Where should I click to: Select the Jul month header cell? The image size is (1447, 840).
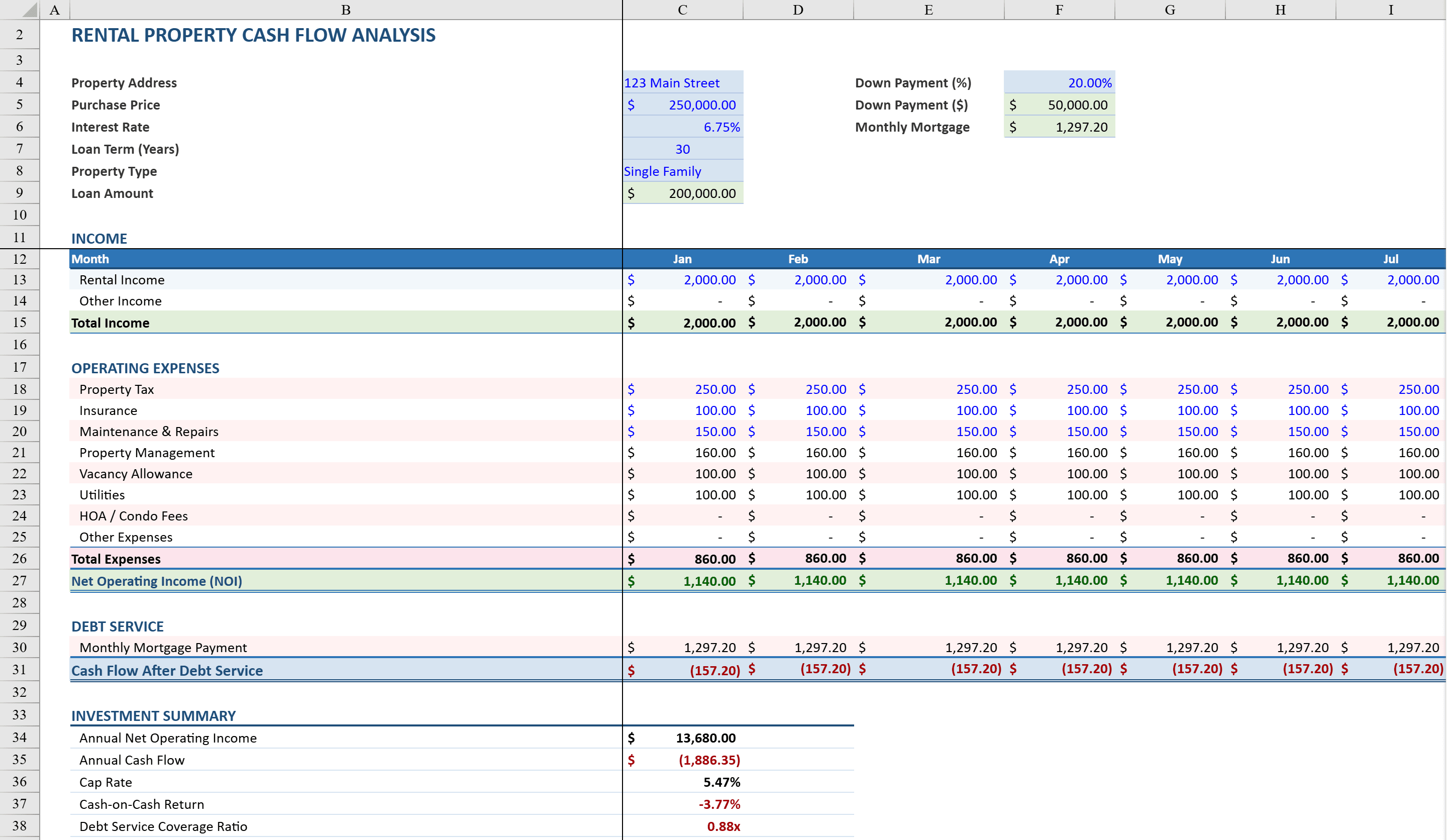1391,259
